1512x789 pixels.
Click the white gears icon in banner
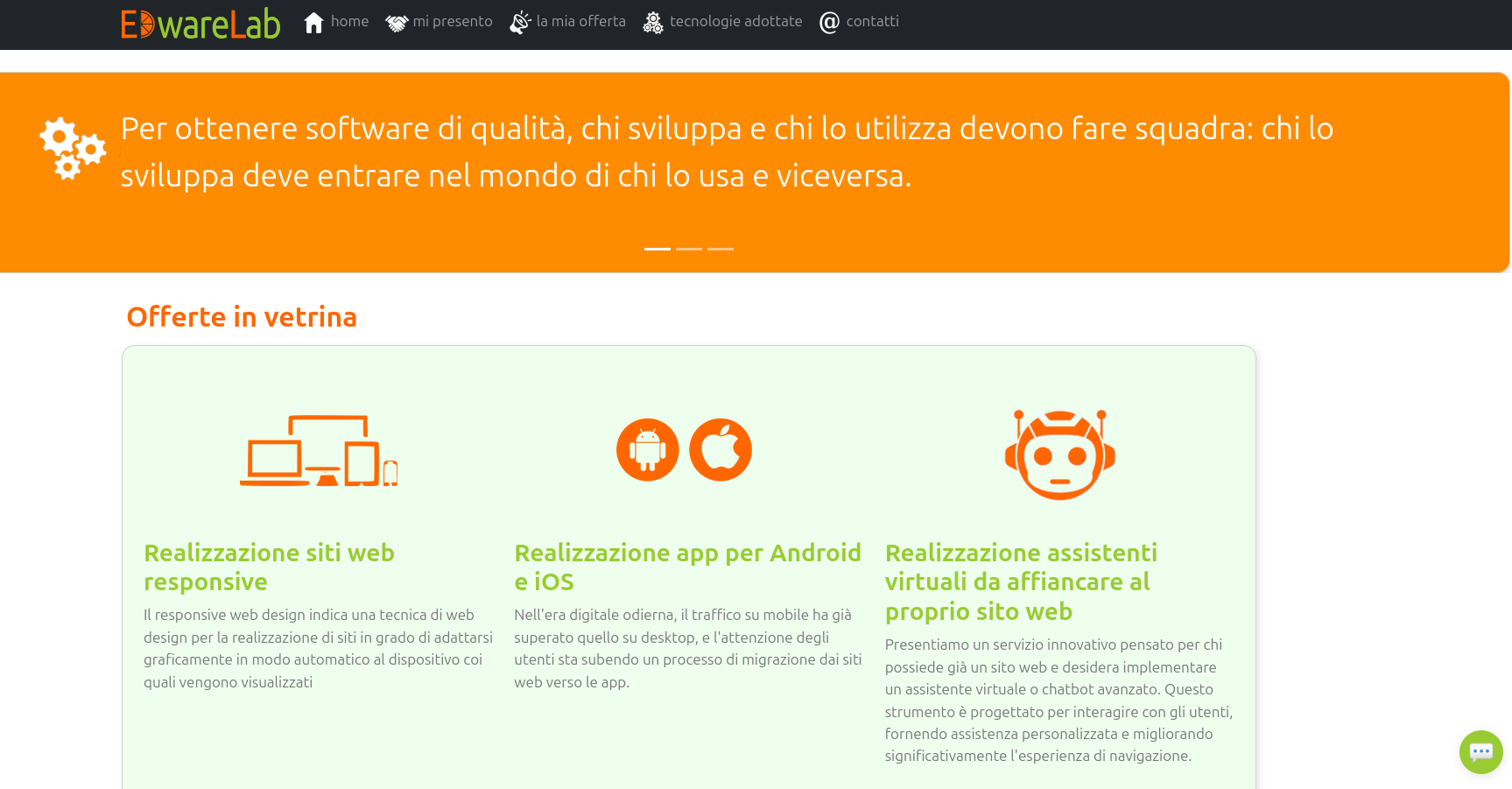coord(73,148)
